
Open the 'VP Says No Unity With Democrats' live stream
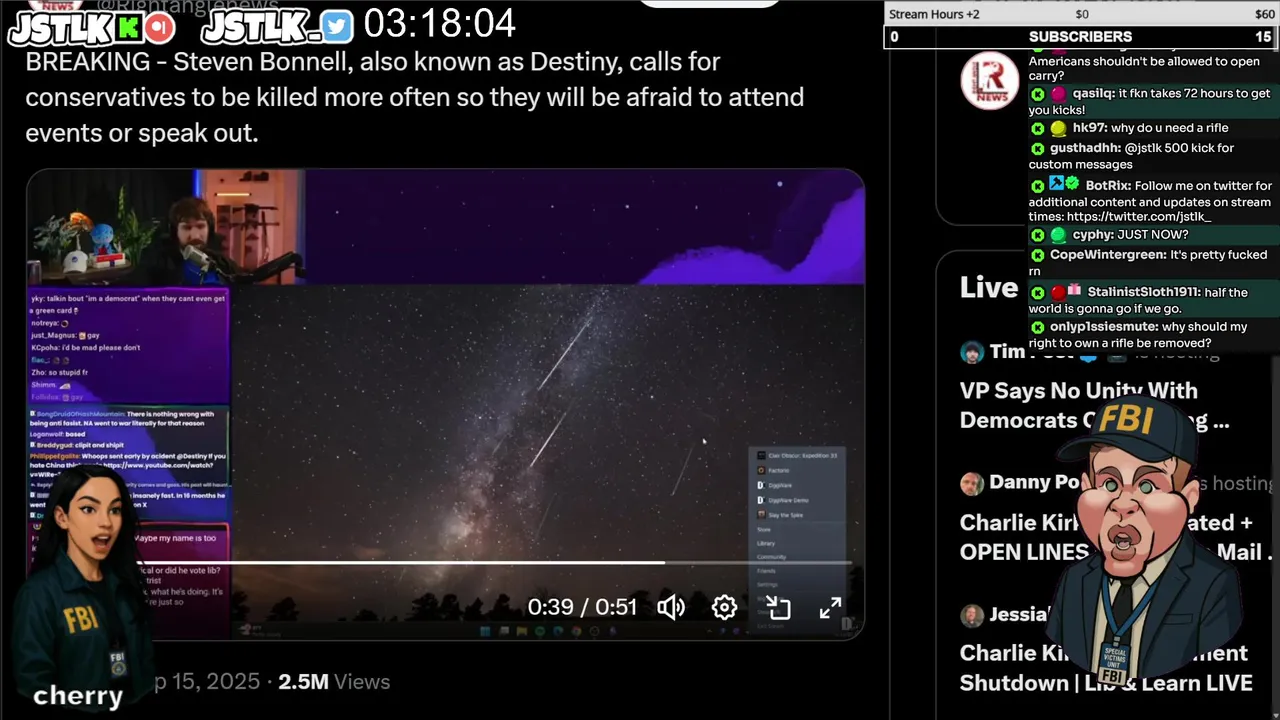click(x=1095, y=405)
